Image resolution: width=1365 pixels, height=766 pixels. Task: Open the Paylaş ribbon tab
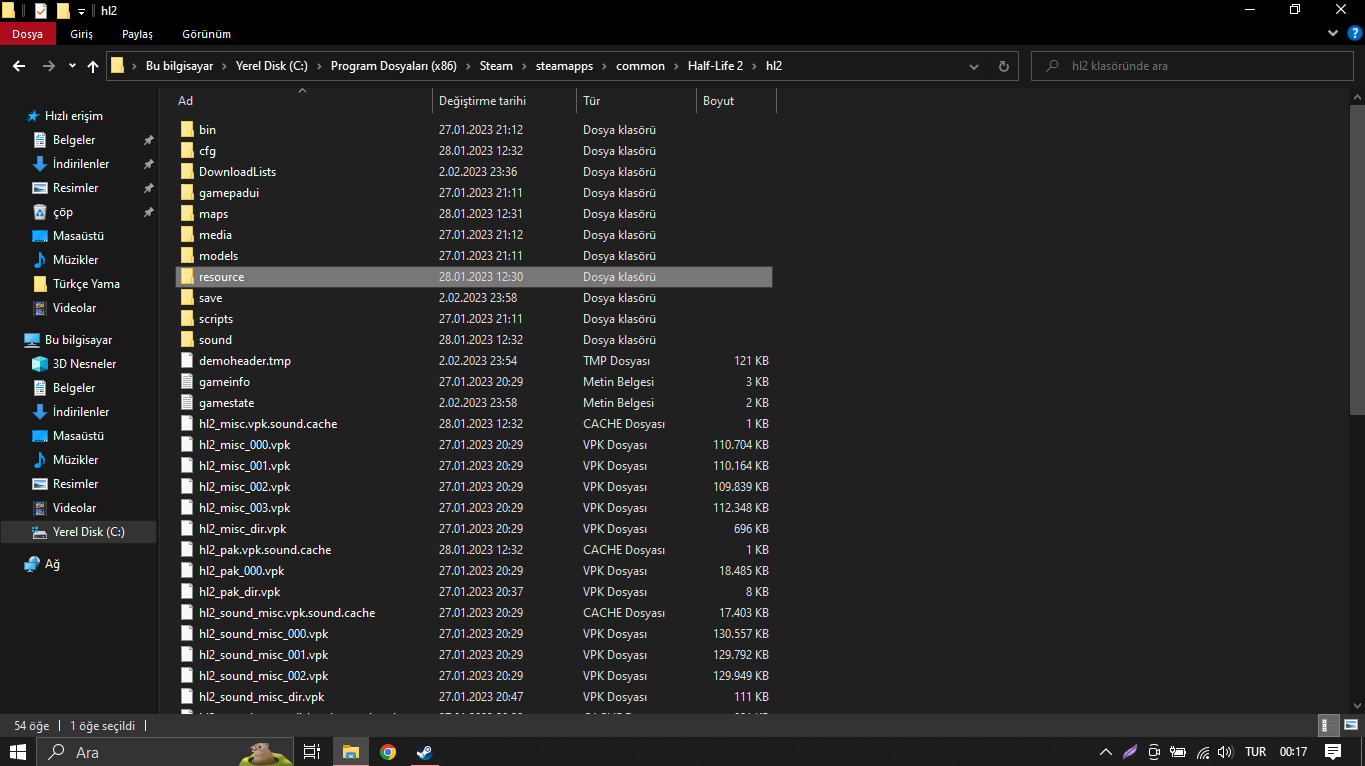pyautogui.click(x=137, y=34)
